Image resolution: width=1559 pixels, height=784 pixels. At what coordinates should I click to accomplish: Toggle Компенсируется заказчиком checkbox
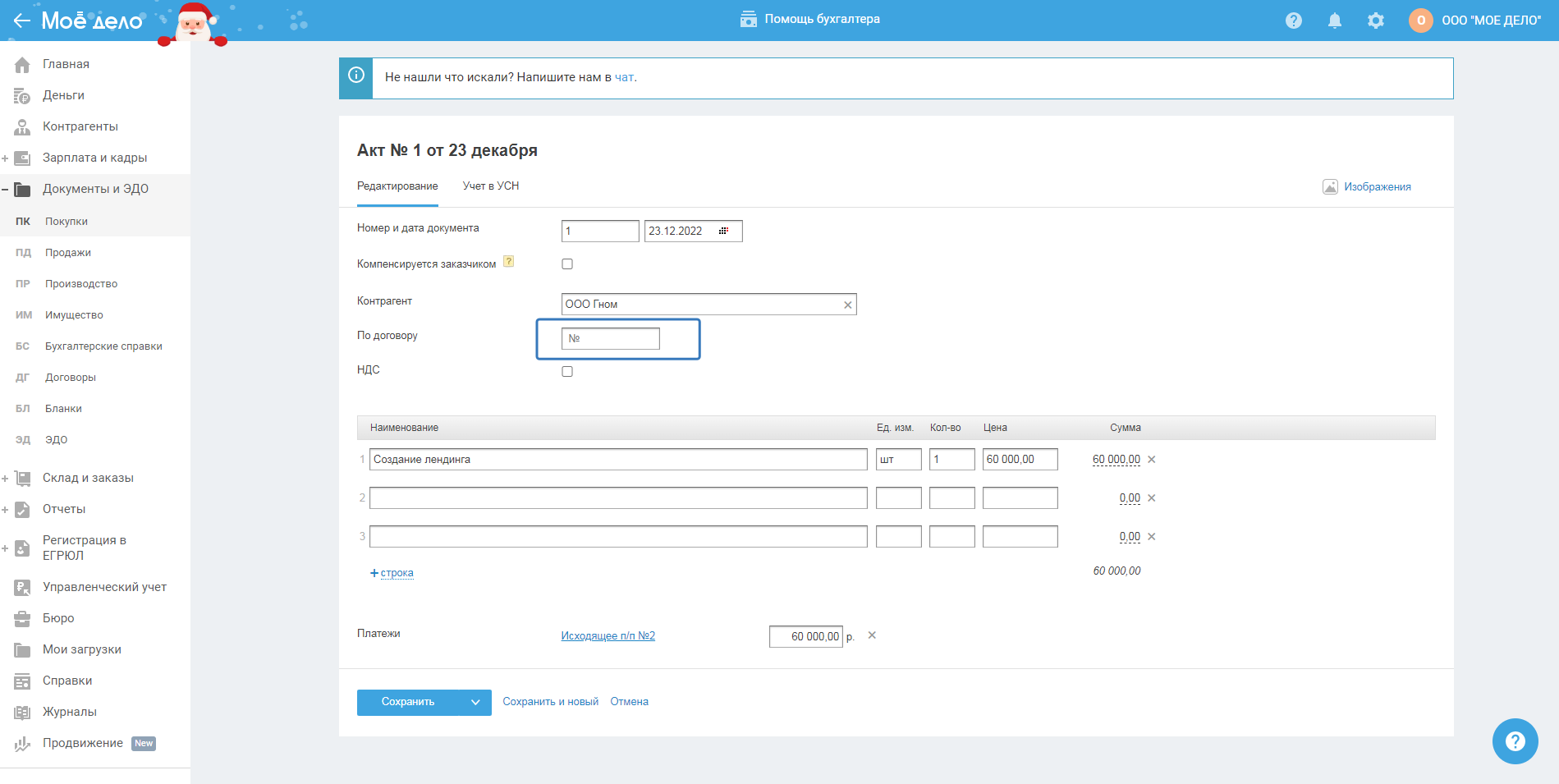point(567,264)
